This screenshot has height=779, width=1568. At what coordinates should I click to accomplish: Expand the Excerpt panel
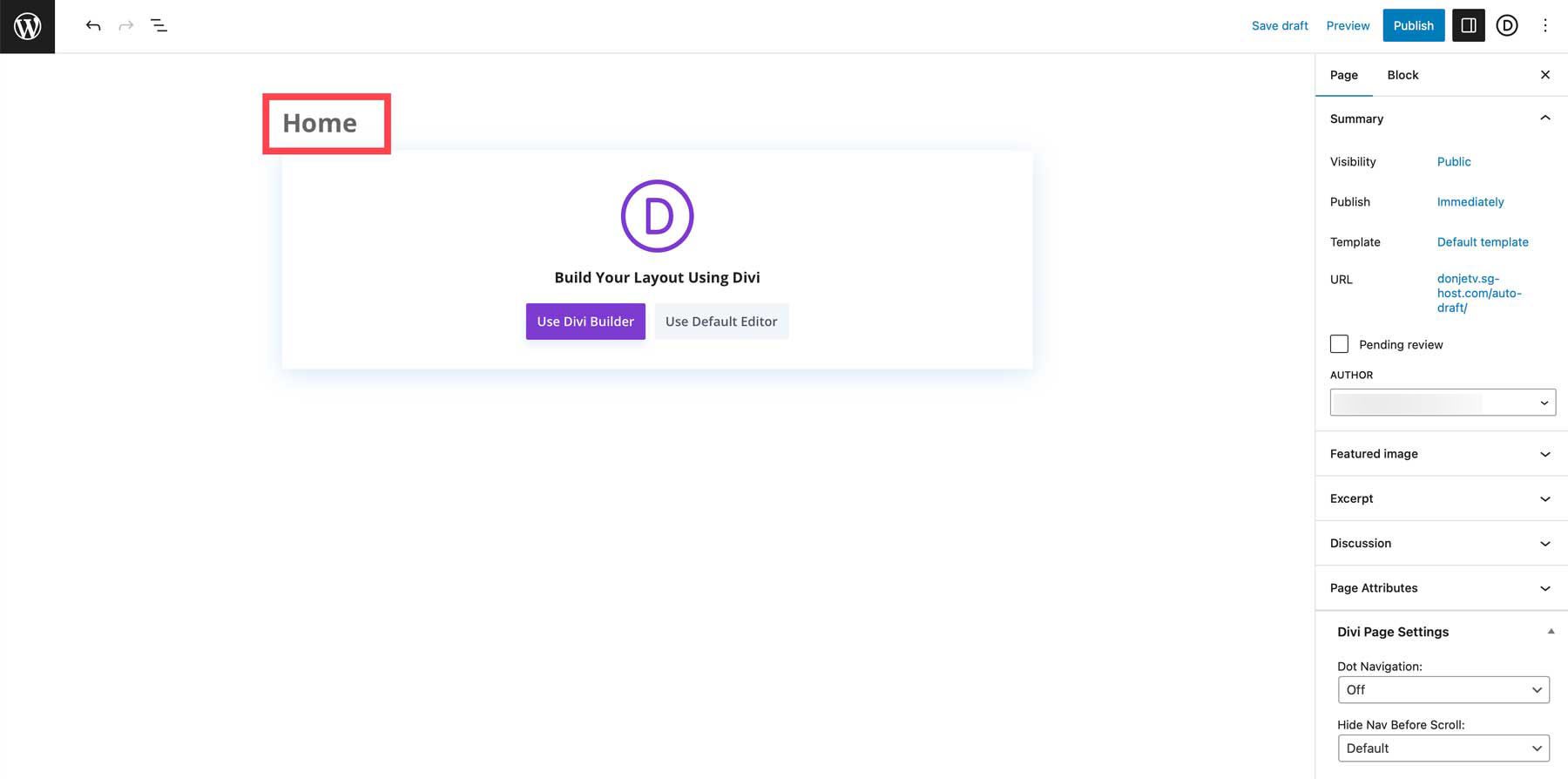coord(1442,498)
